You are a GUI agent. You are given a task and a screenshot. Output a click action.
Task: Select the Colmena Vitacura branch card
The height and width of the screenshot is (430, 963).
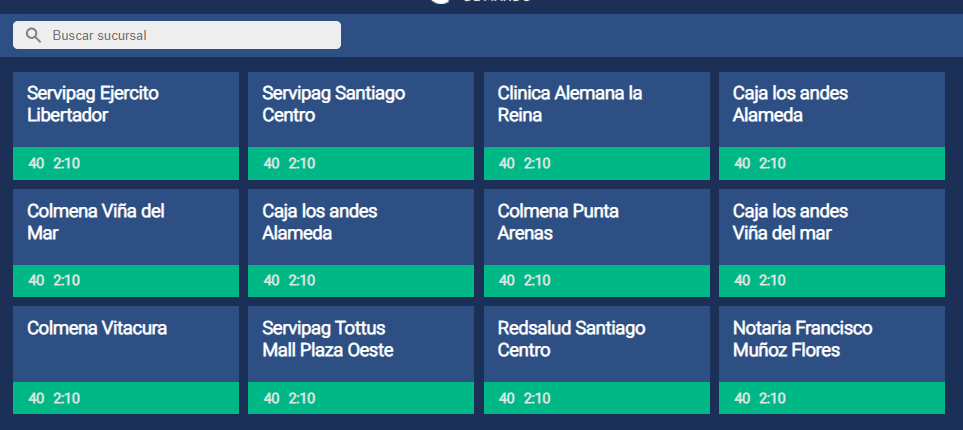click(126, 360)
